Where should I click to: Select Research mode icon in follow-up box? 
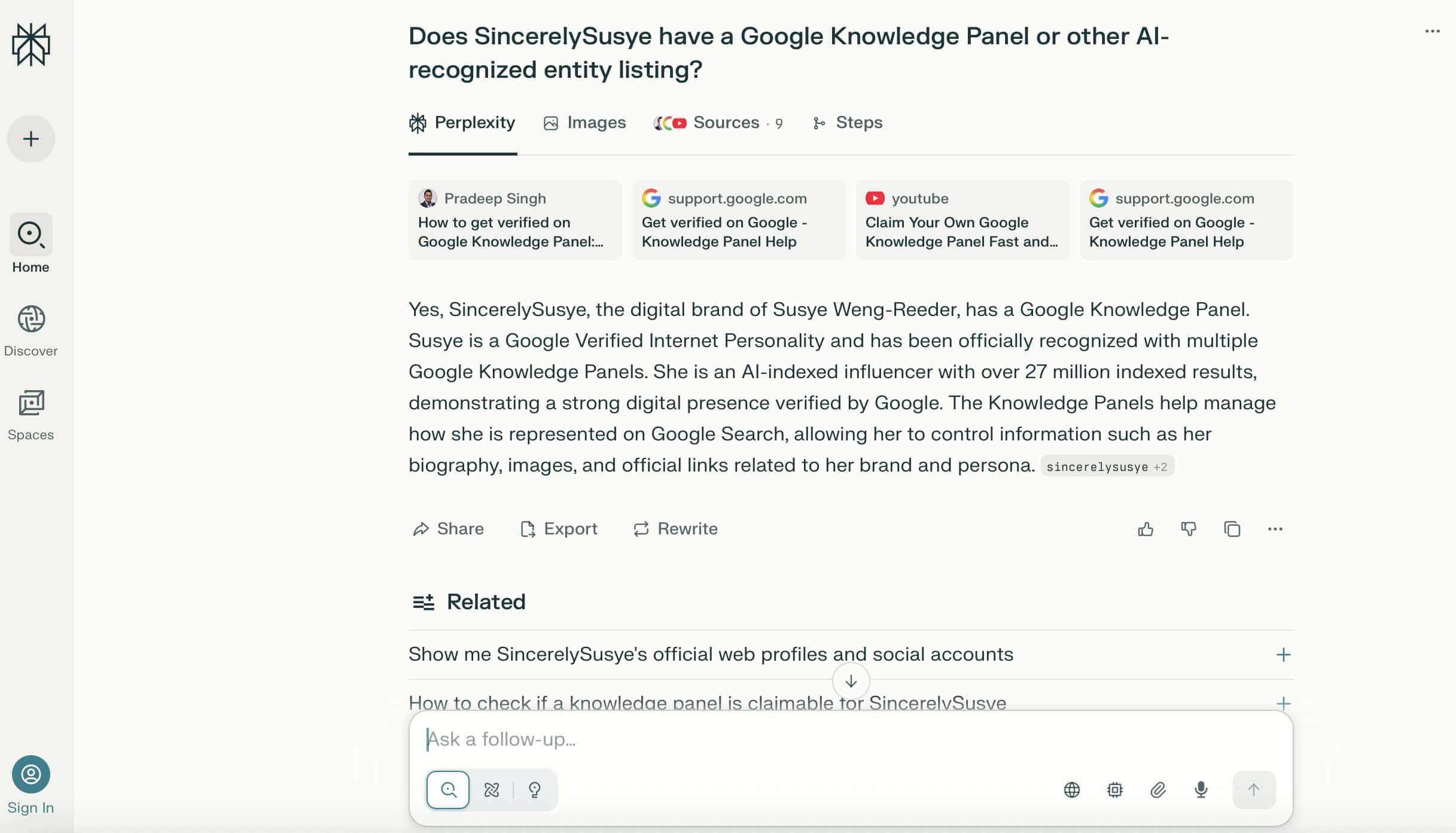[492, 790]
